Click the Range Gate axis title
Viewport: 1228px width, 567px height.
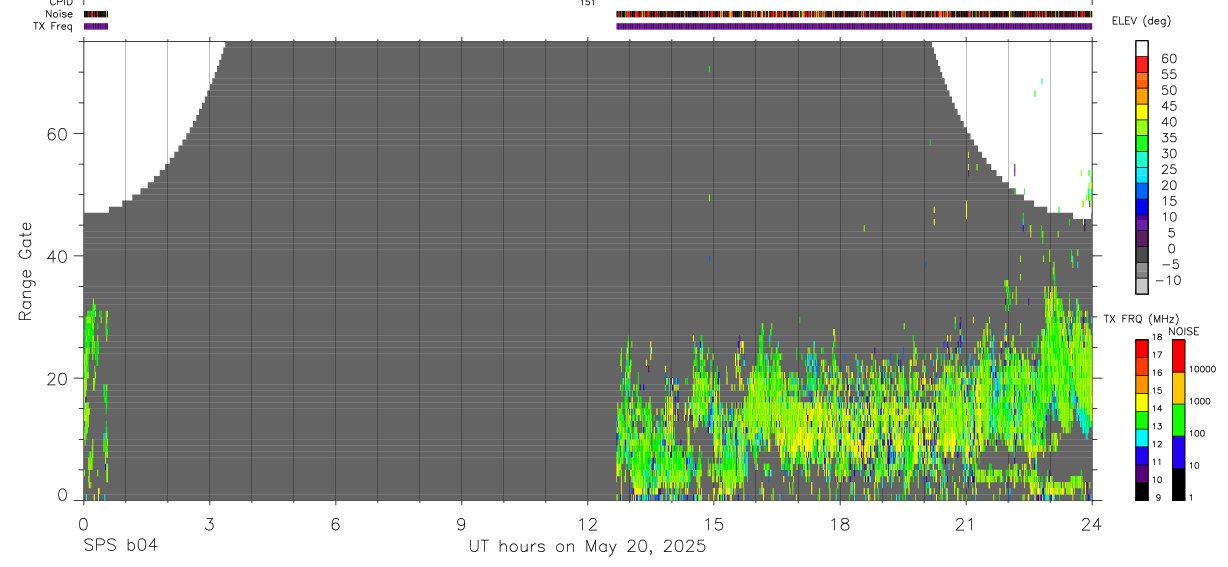[x=26, y=271]
